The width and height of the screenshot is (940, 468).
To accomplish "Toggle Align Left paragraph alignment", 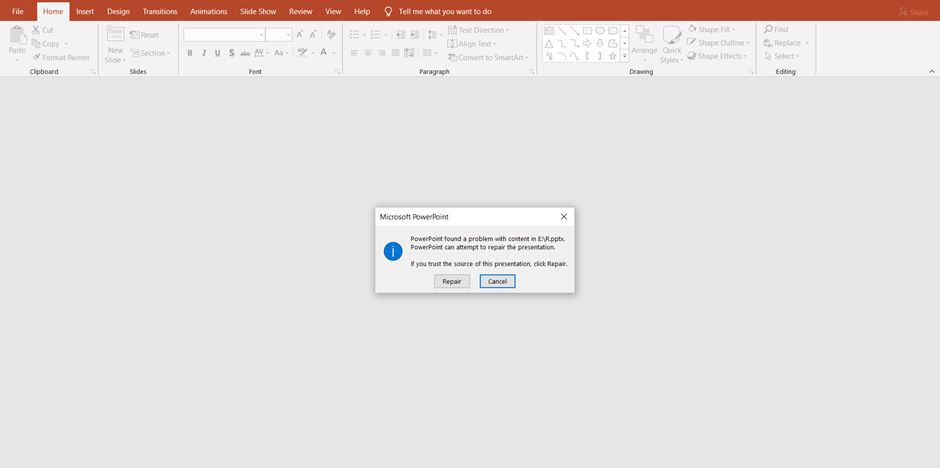I will (x=354, y=53).
